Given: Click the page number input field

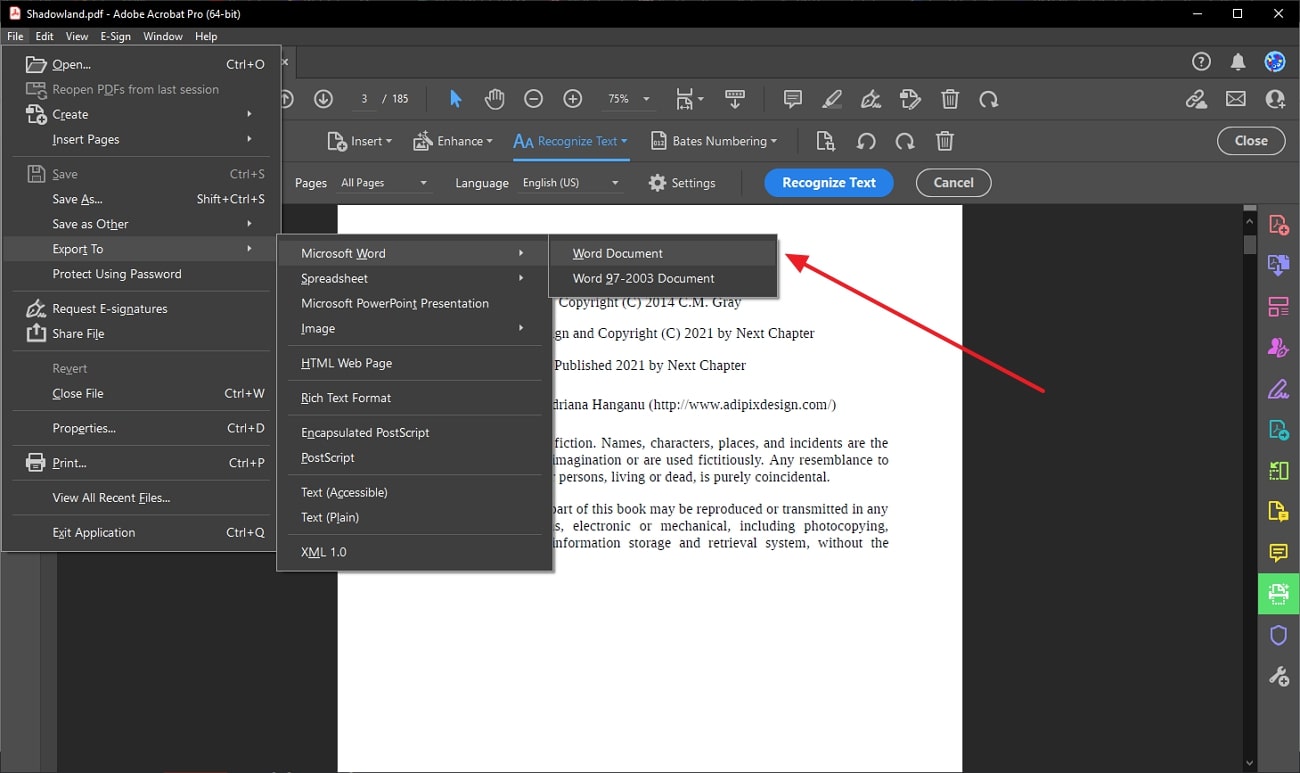Looking at the screenshot, I should [x=364, y=99].
